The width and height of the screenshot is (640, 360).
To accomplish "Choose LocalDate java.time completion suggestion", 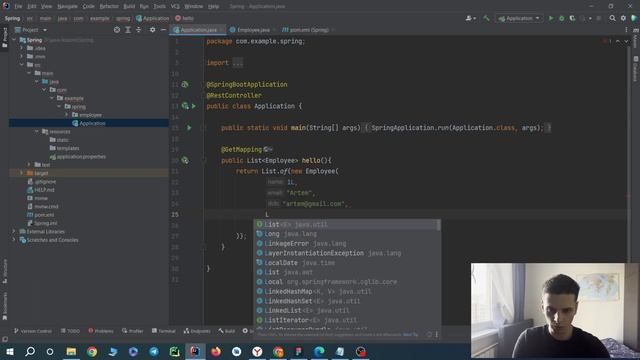I will tap(346, 263).
